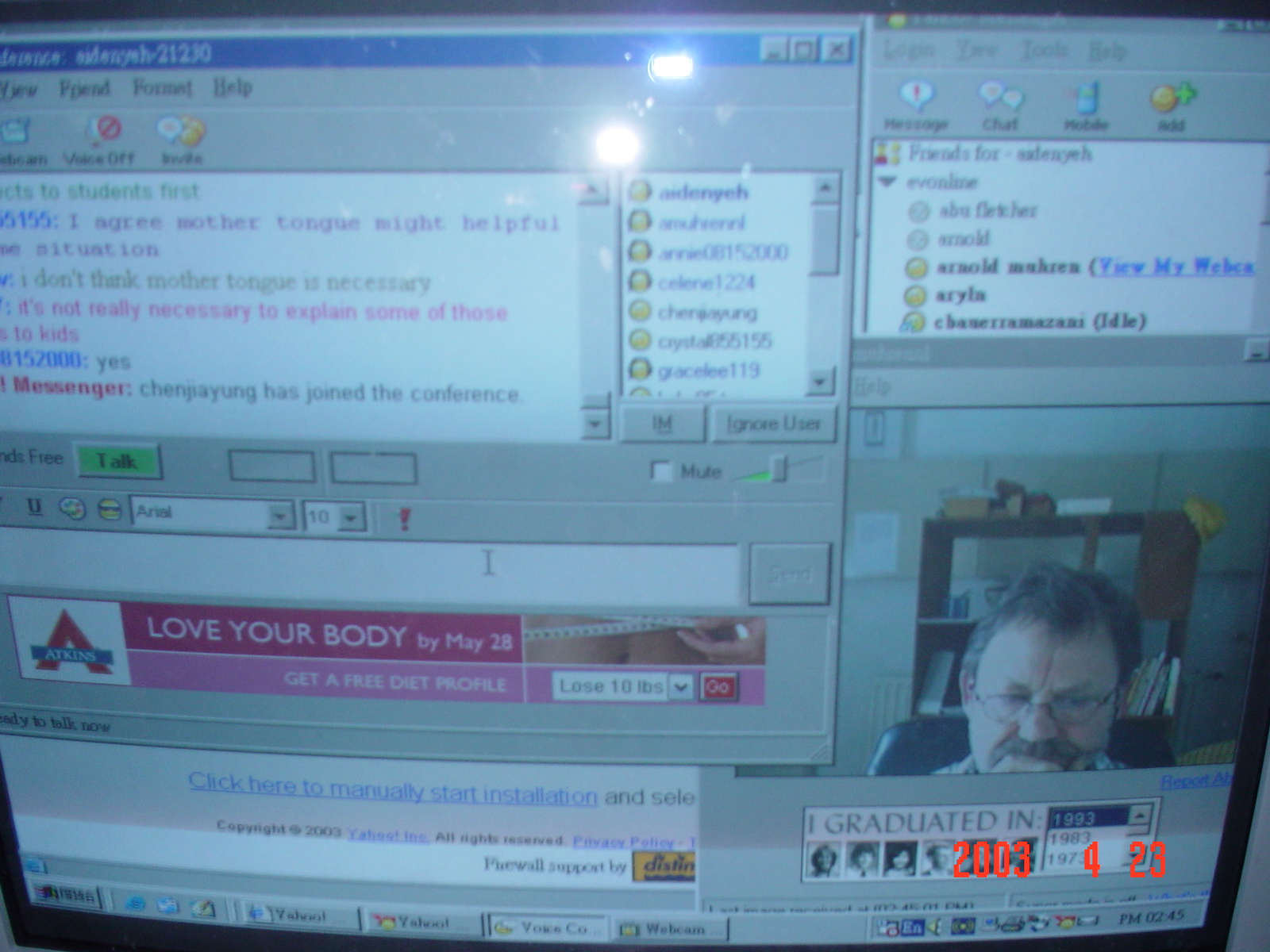Click the Ignore User button
The width and height of the screenshot is (1270, 952).
coord(773,424)
